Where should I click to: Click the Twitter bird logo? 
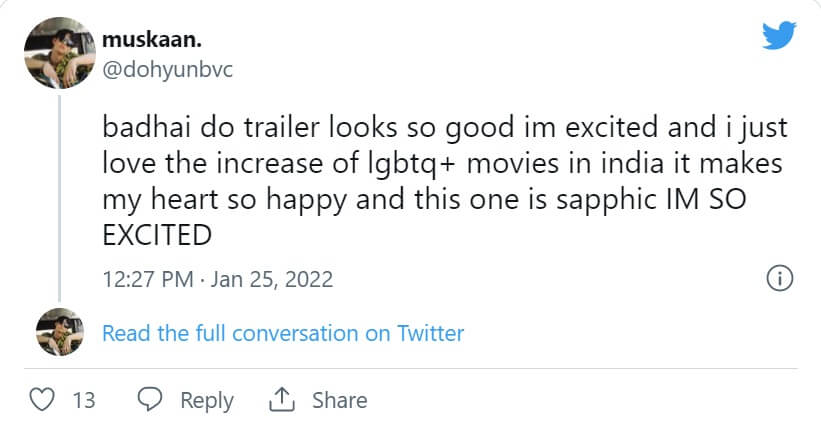point(779,36)
